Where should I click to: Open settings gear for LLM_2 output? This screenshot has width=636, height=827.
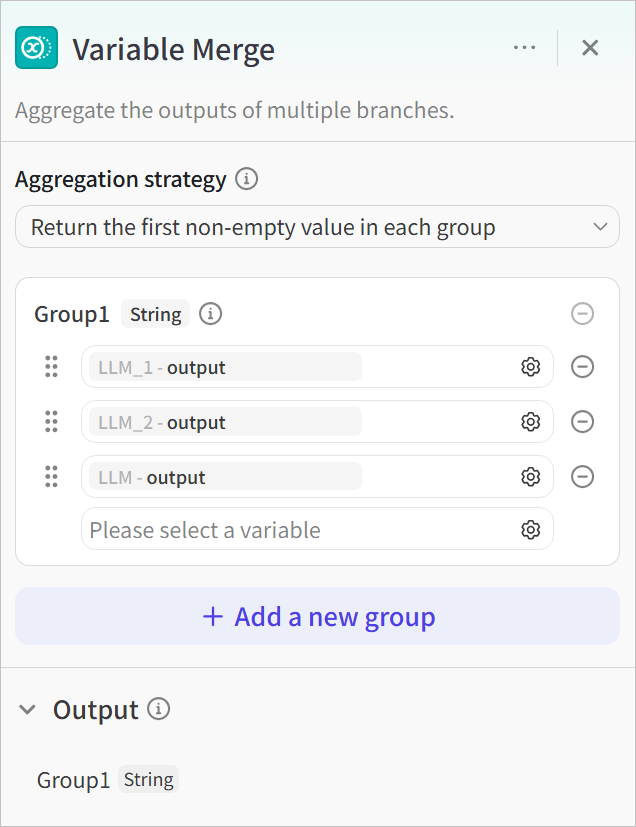tap(531, 422)
